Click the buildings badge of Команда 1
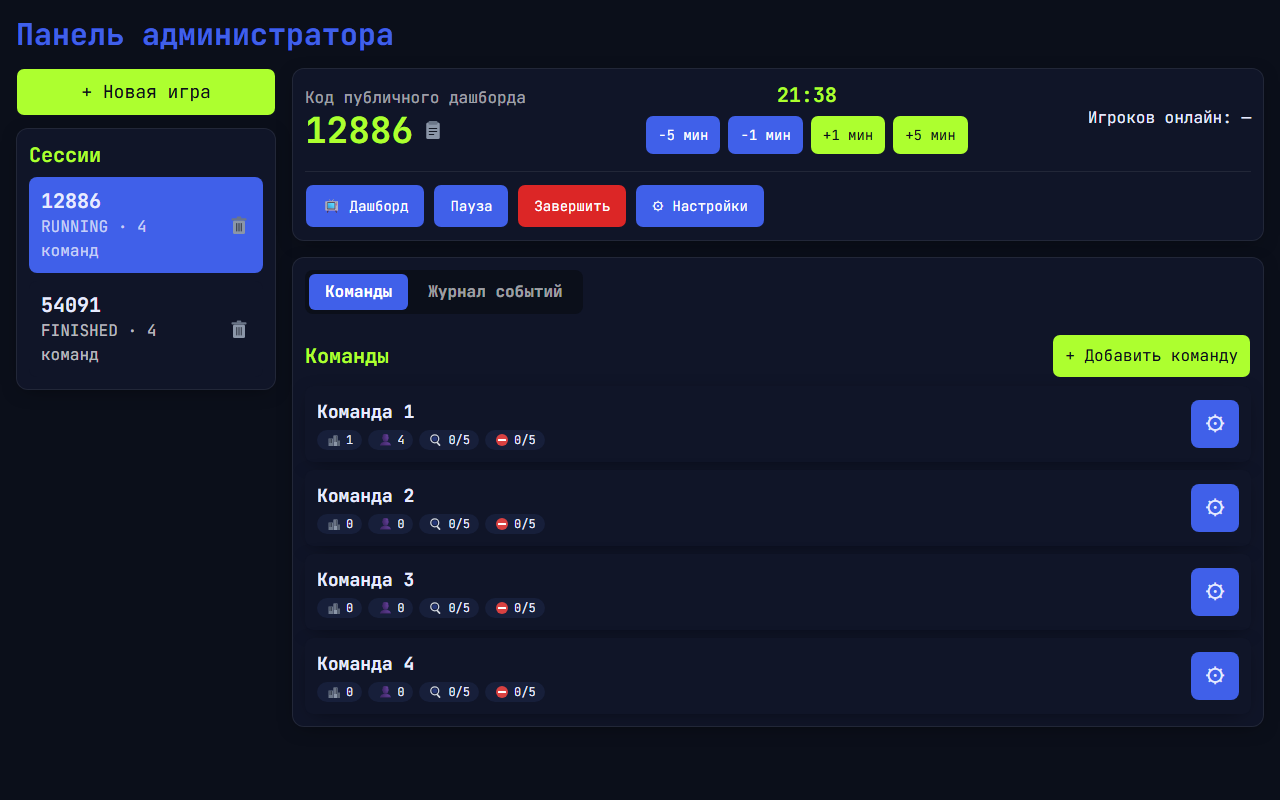1280x800 pixels. (x=340, y=440)
